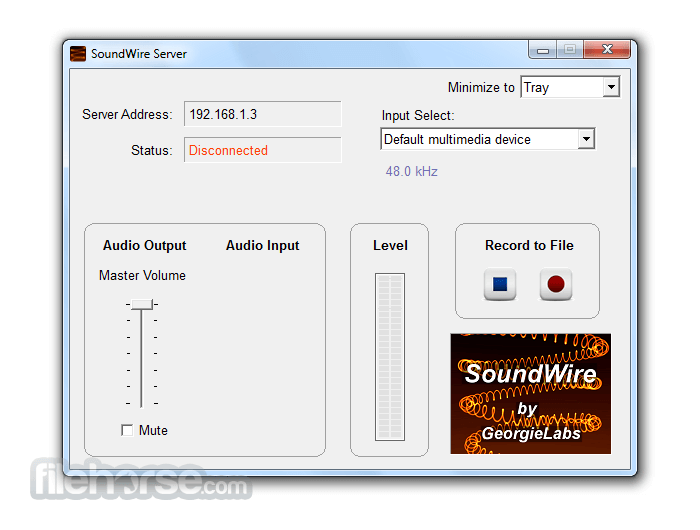Viewport: 700px width, 530px height.
Task: Click the Disconnected status field
Action: click(x=262, y=150)
